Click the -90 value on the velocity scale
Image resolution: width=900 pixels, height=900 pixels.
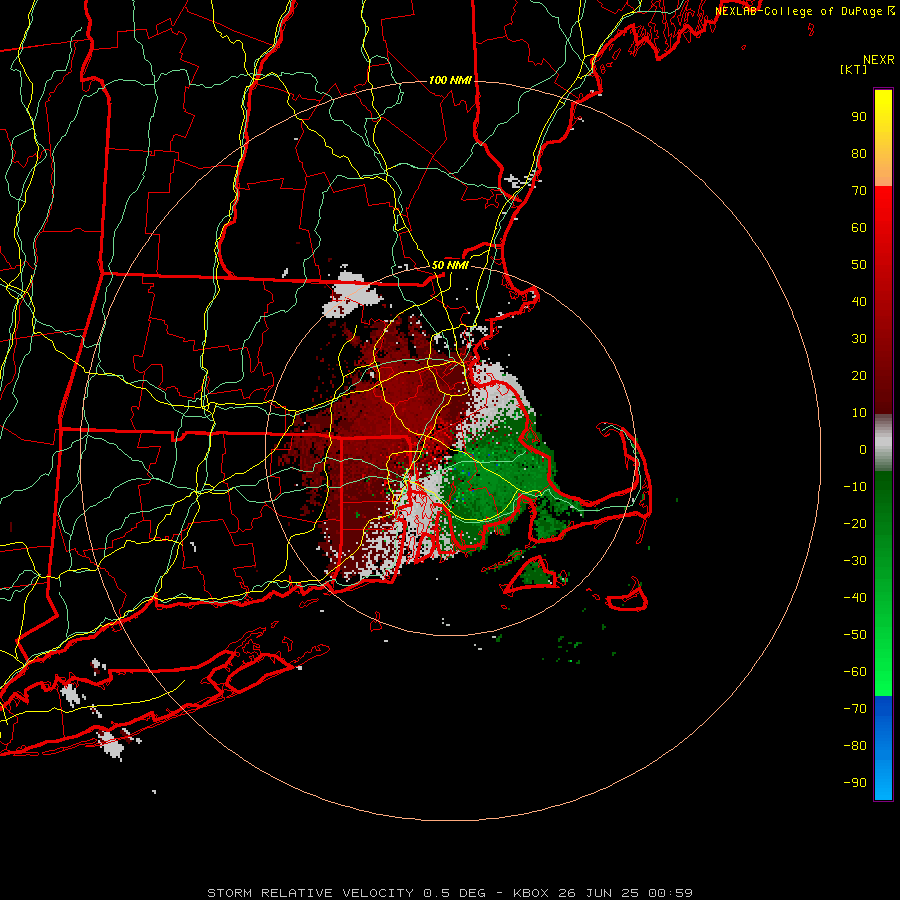[x=855, y=783]
